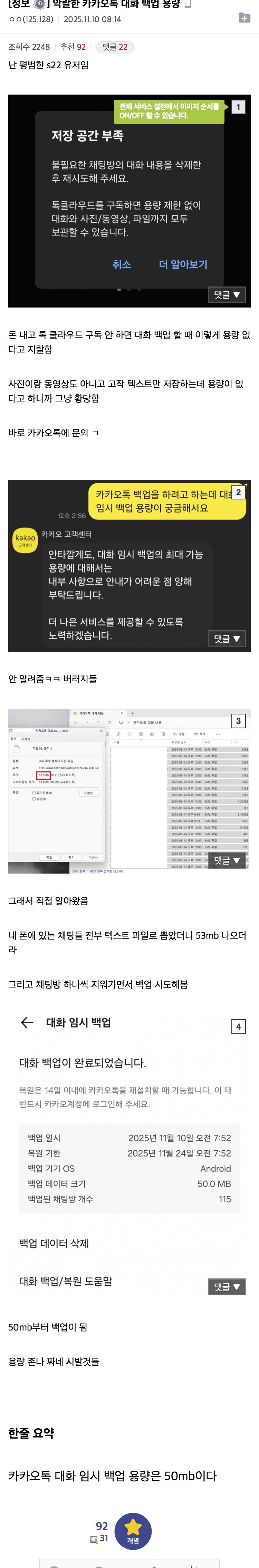Open the 댓글 22 comments pill
Screen dimensions: 259x1568
pyautogui.click(x=115, y=47)
